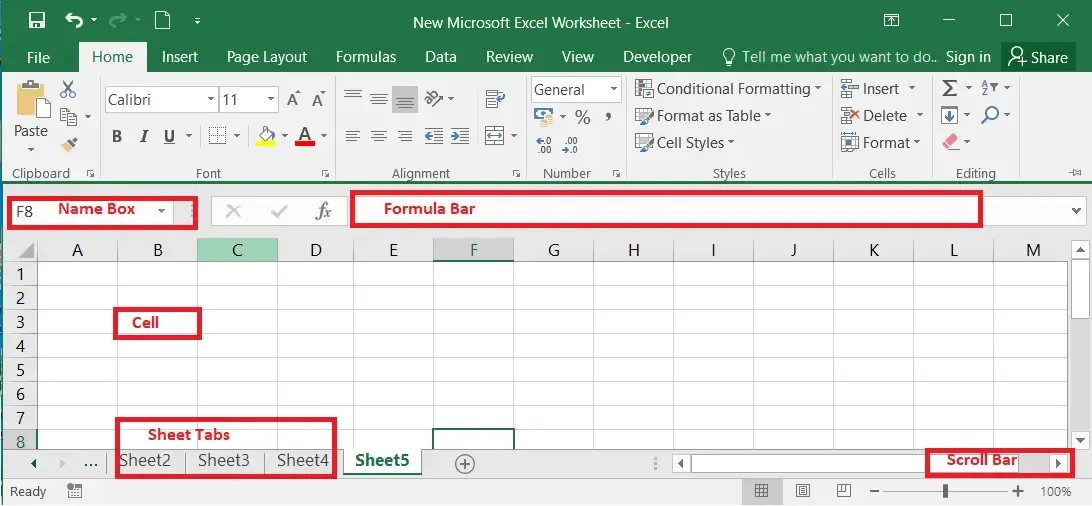Image resolution: width=1092 pixels, height=506 pixels.
Task: Select the Sheet3 worksheet tab
Action: click(x=223, y=460)
